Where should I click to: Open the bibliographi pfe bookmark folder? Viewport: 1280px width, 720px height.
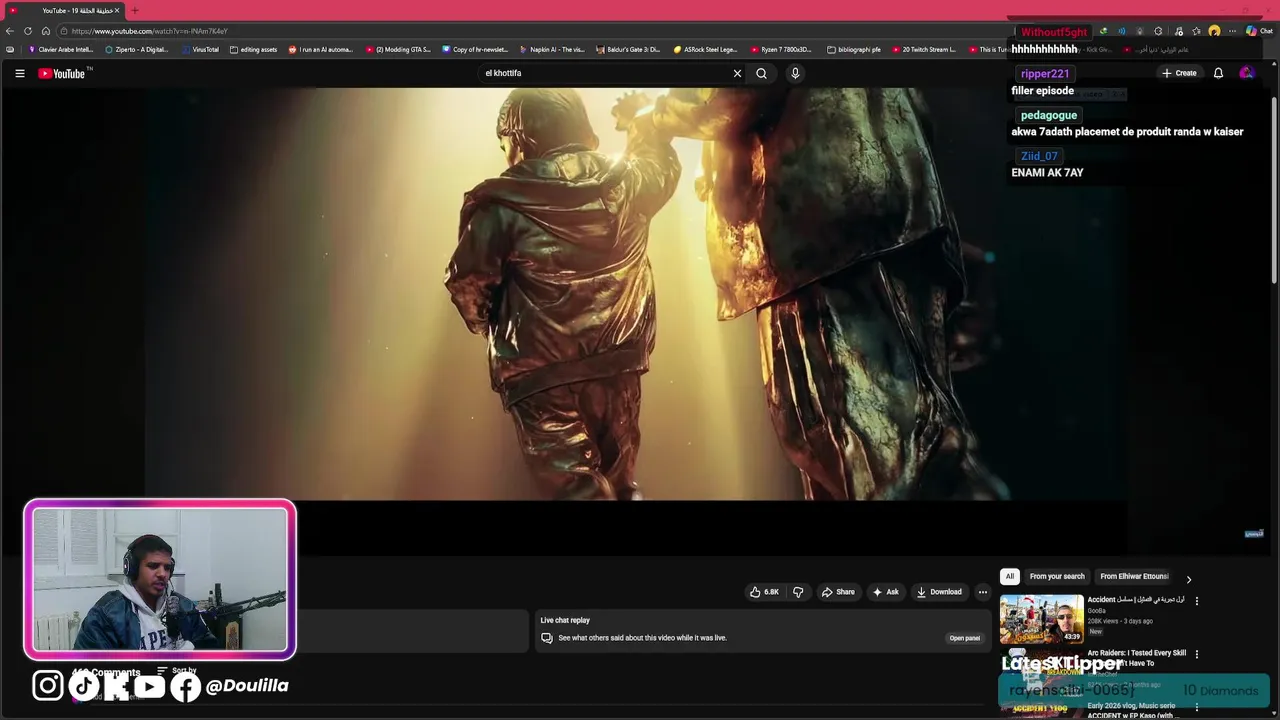(855, 49)
